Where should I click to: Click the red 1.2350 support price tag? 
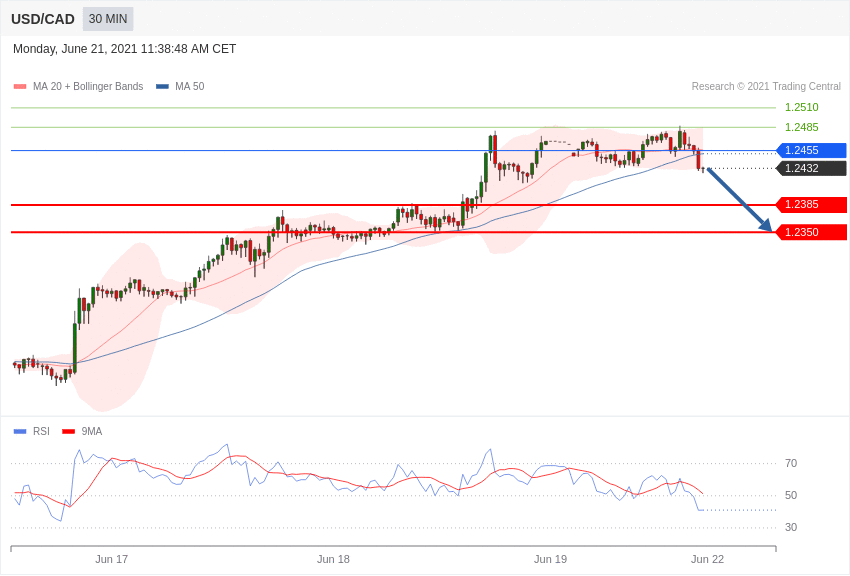point(811,232)
